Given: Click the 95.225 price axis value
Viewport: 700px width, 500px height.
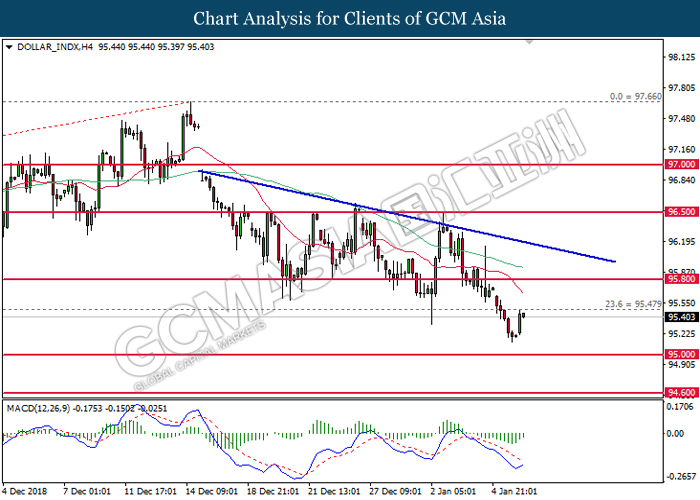Looking at the screenshot, I should (681, 334).
